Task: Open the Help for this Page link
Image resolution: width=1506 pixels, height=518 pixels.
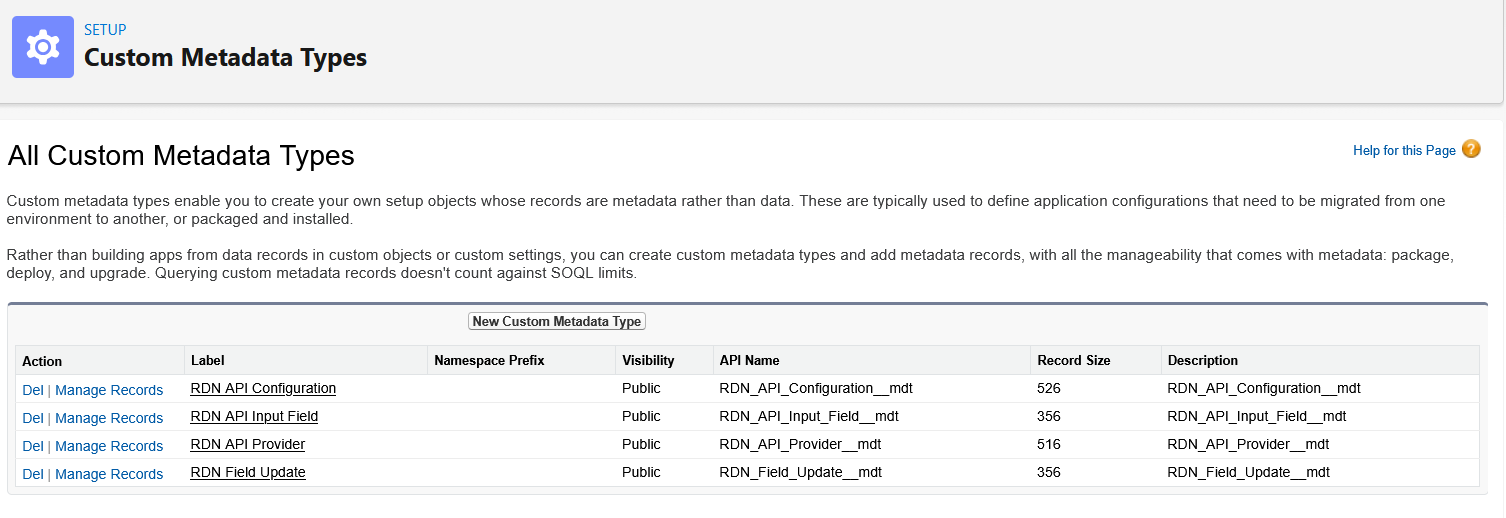Action: tap(1403, 150)
